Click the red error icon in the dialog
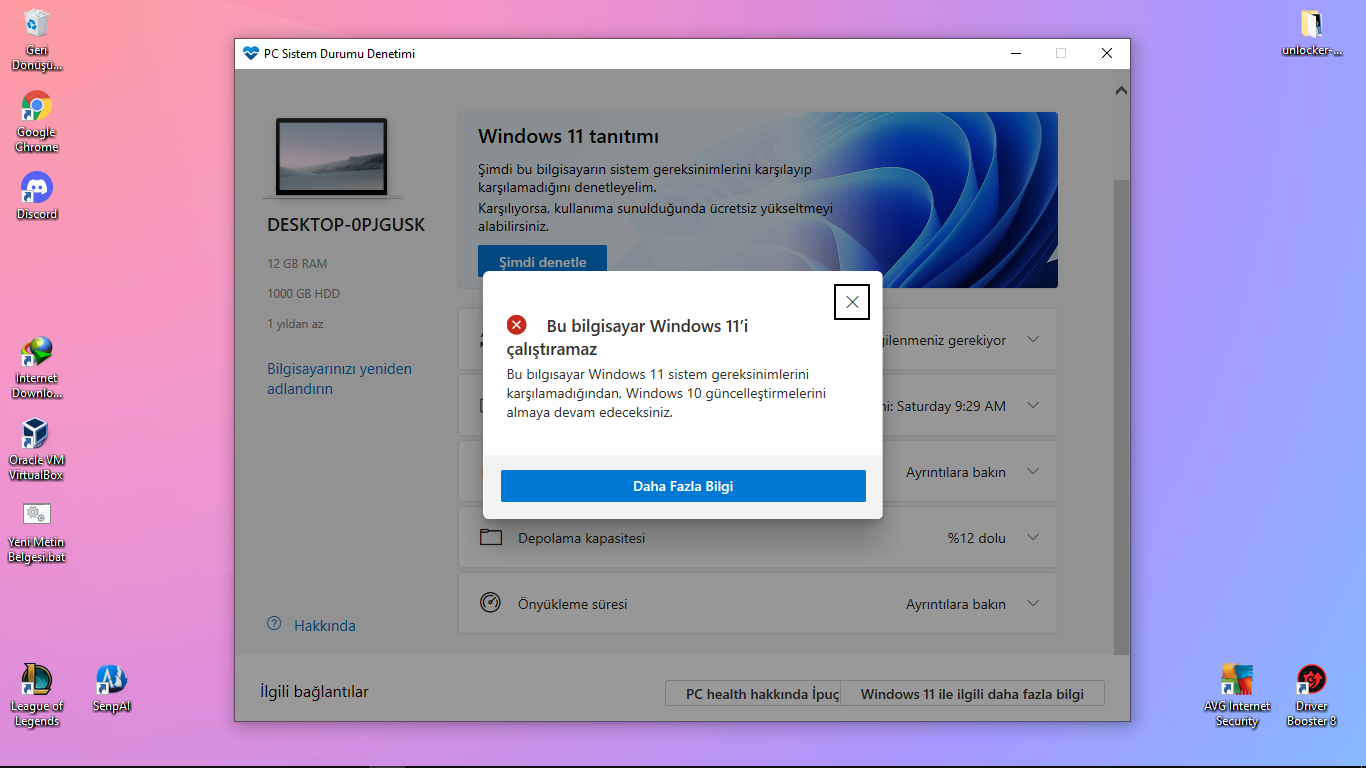Image resolution: width=1366 pixels, height=768 pixels. point(516,325)
